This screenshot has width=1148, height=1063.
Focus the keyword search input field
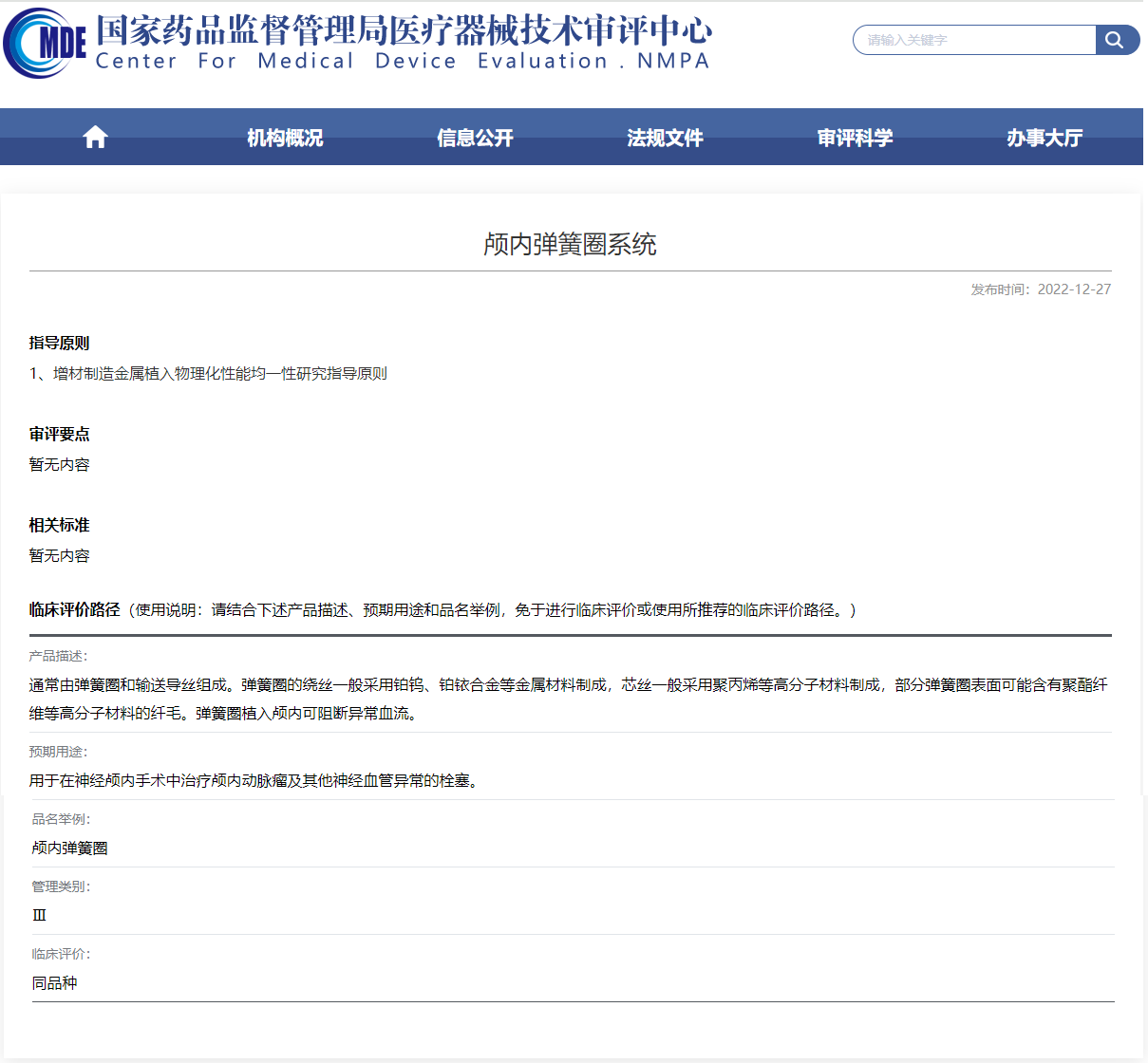[x=974, y=40]
